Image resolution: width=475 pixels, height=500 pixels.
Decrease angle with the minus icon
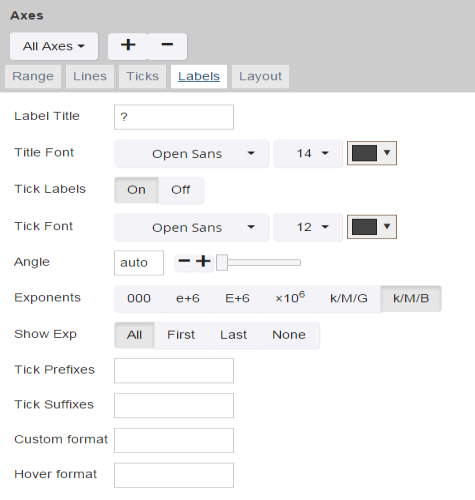click(184, 262)
